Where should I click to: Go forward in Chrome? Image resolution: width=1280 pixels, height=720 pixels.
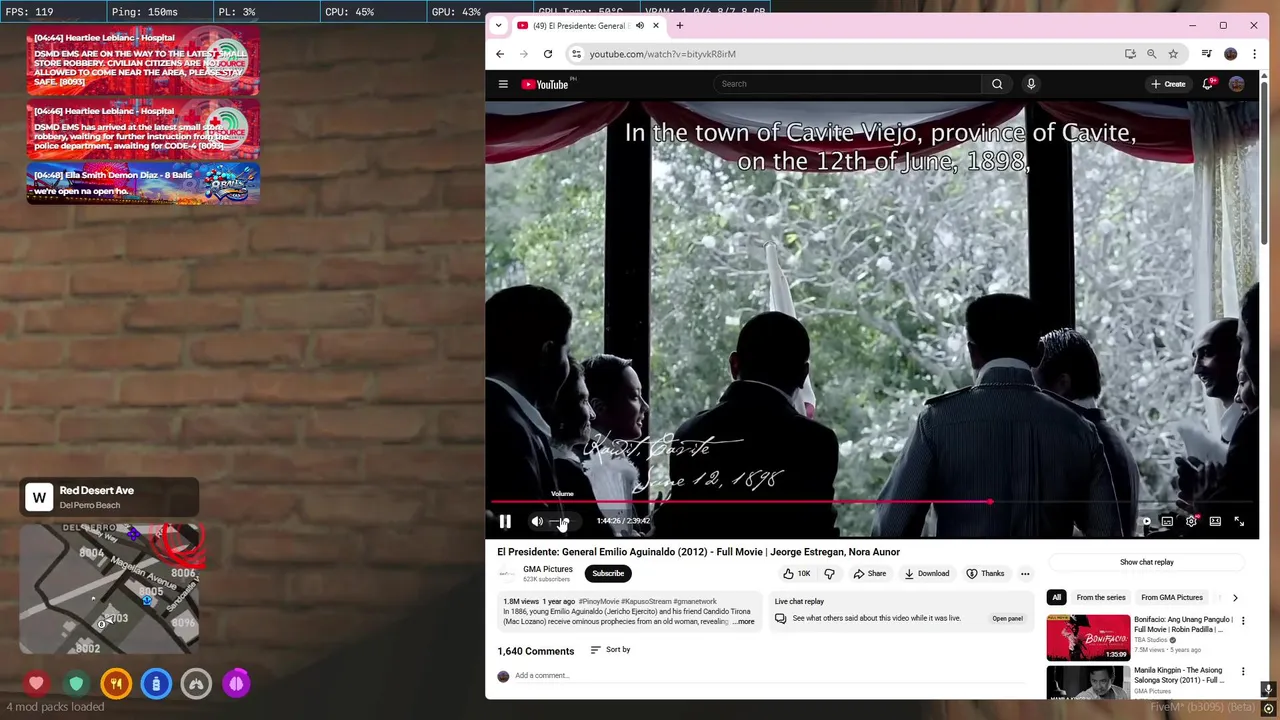click(523, 54)
